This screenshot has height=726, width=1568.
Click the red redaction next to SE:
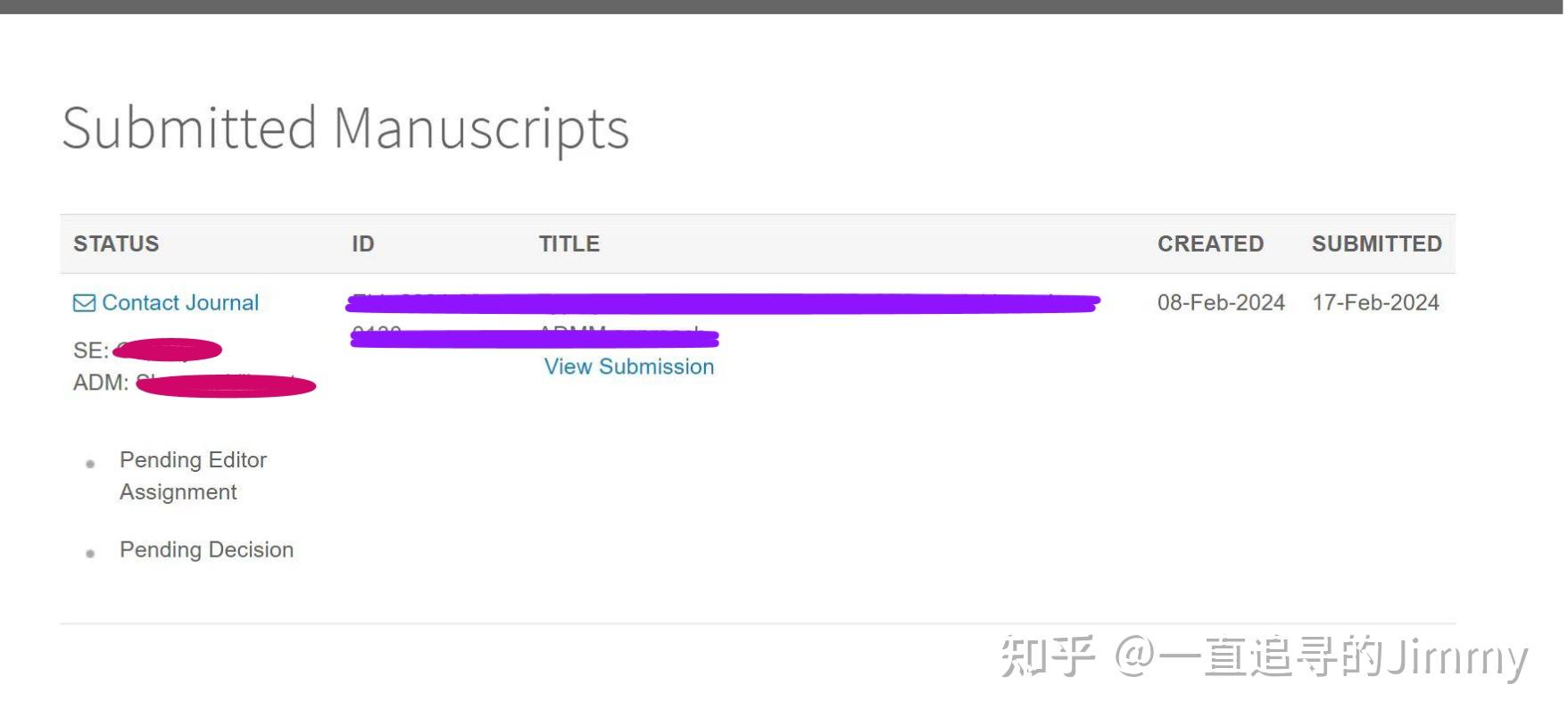point(168,350)
